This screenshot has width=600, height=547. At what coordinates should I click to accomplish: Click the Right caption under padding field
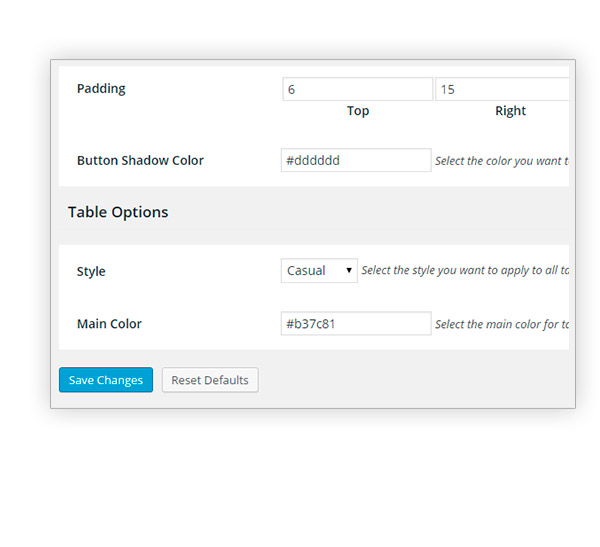click(510, 111)
